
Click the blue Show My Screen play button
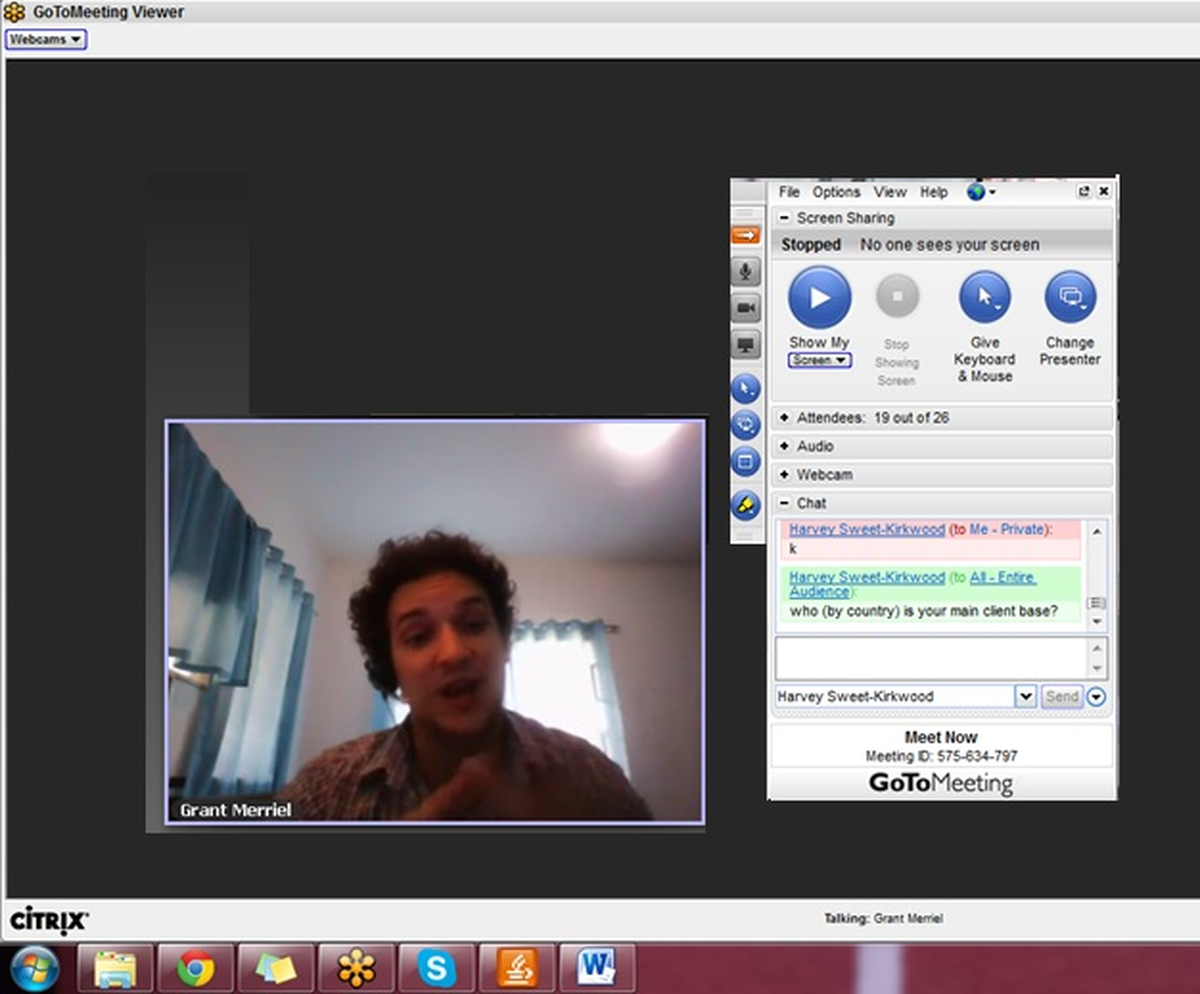(819, 297)
